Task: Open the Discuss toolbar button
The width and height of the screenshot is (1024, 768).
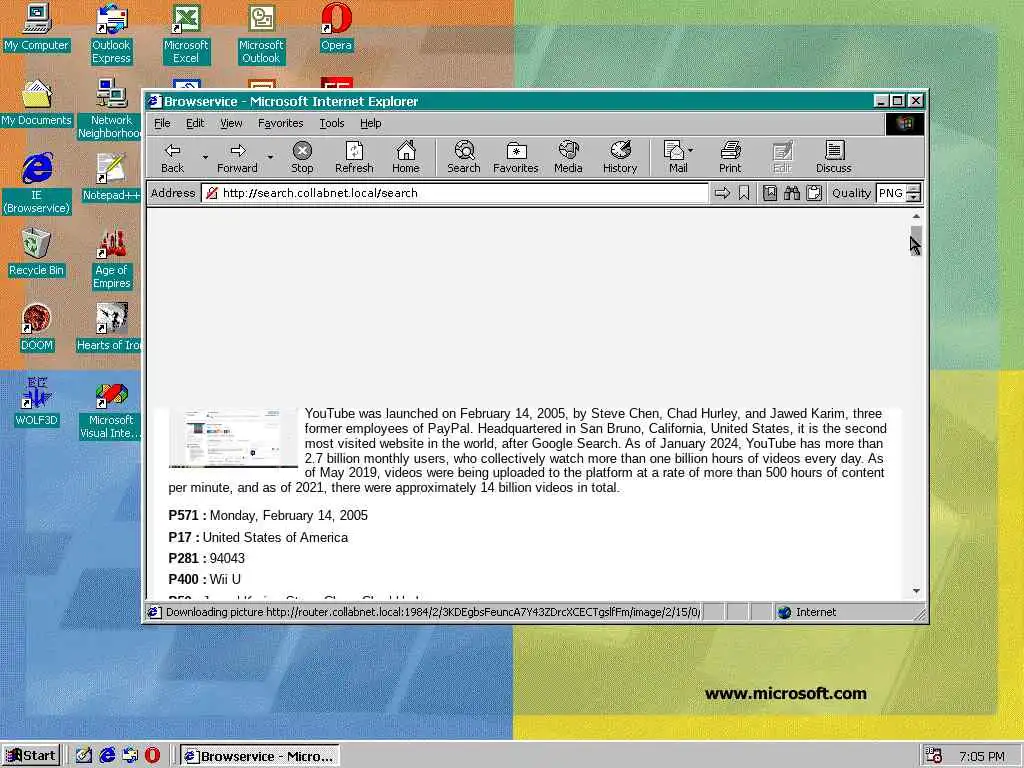Action: (x=834, y=157)
